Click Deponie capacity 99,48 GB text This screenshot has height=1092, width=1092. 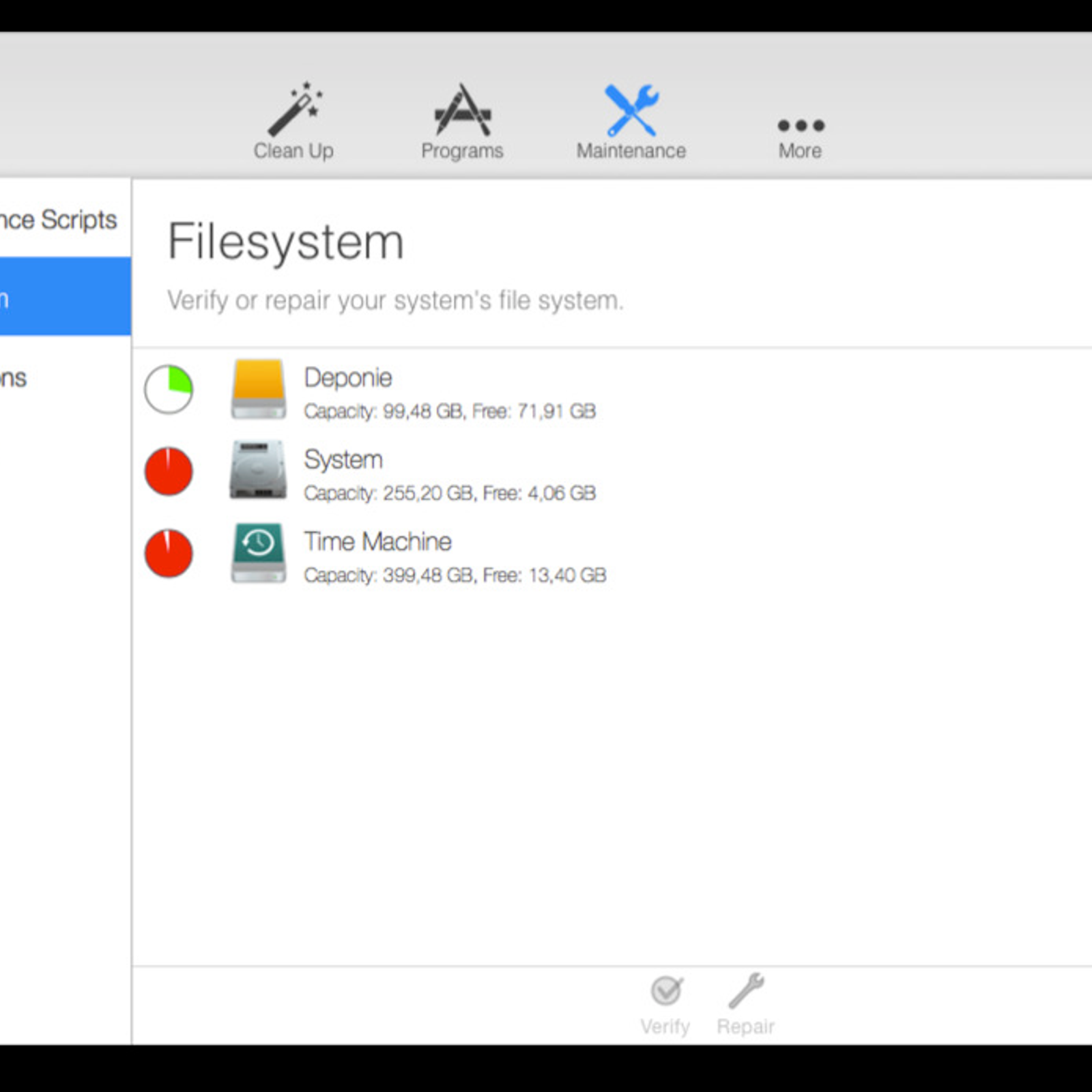tap(450, 411)
